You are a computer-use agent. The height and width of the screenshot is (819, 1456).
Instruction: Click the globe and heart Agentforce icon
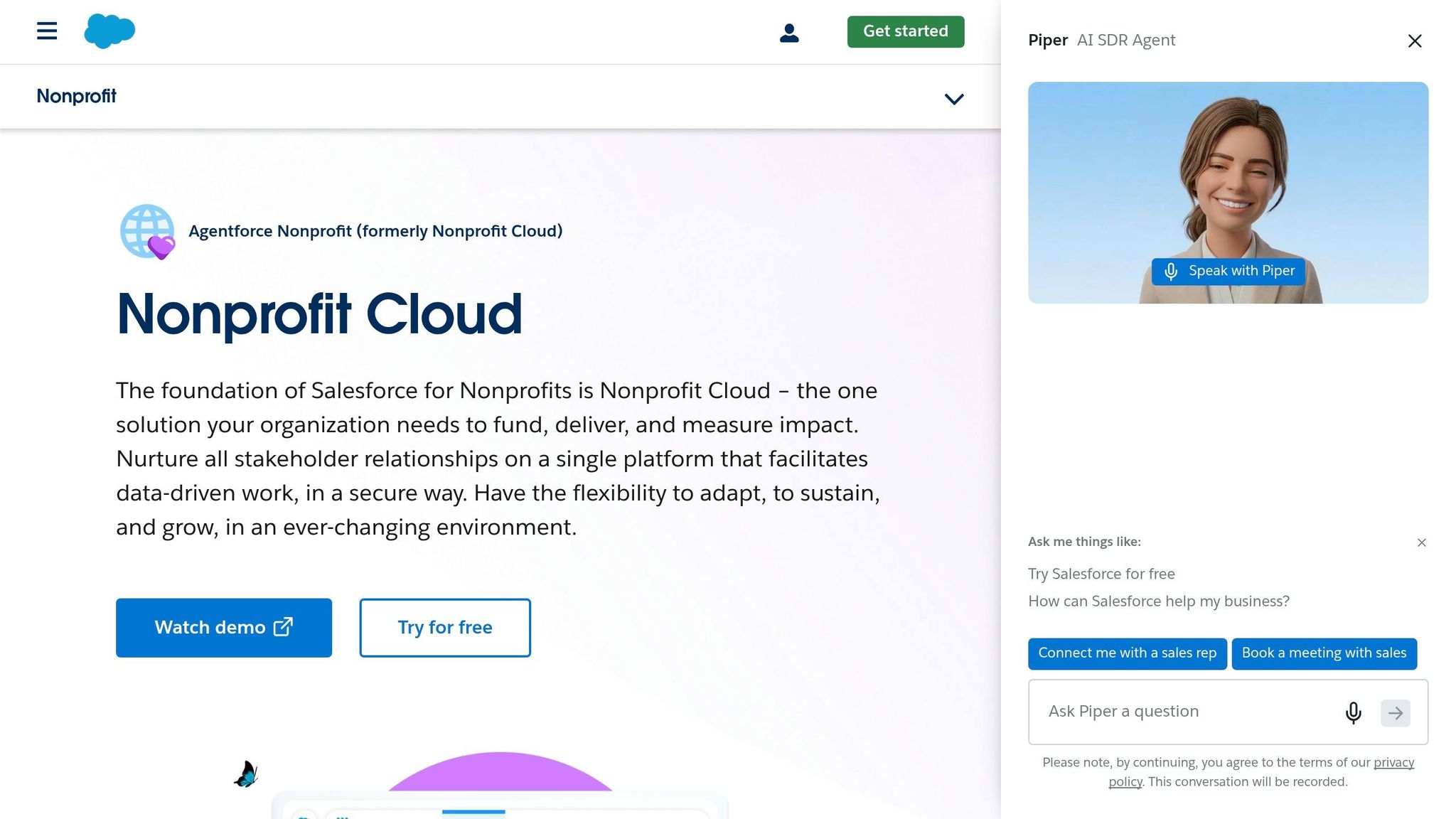148,232
